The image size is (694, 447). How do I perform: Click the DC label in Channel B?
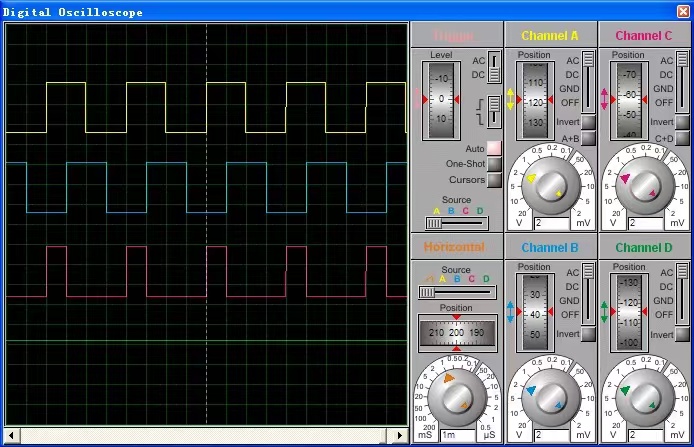tap(572, 286)
